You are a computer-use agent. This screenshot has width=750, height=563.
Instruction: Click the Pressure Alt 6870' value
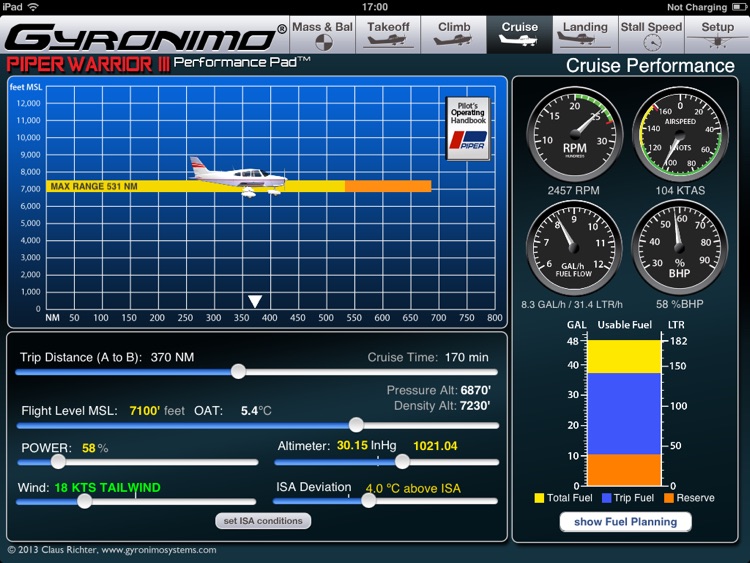point(475,390)
